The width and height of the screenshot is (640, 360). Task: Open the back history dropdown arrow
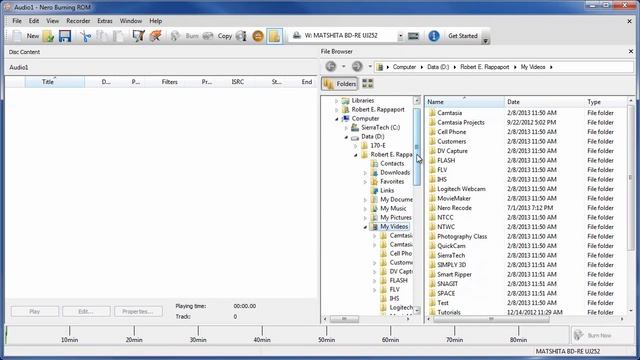tap(344, 67)
